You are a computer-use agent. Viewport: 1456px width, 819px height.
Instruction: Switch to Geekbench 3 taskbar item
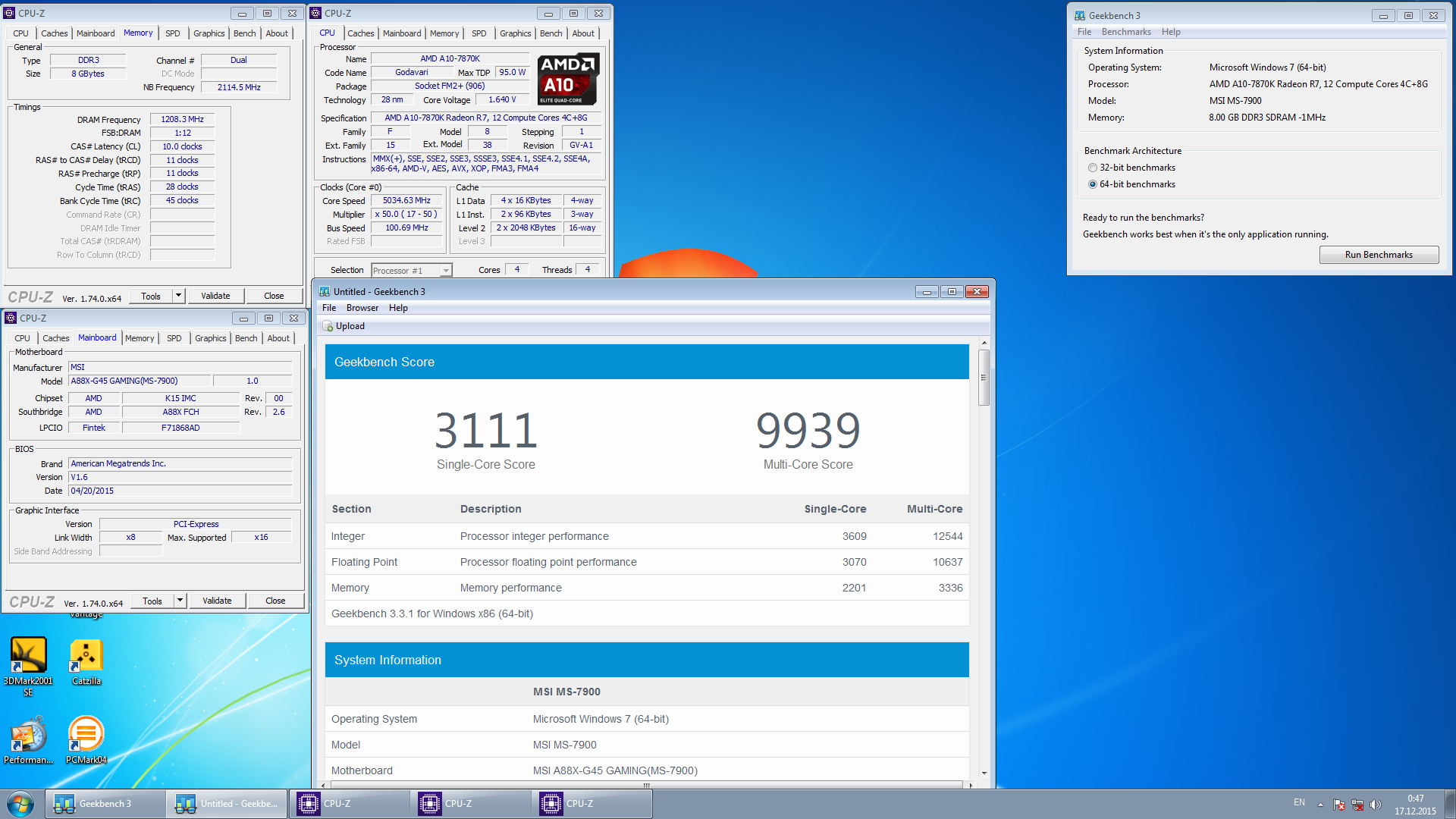[105, 804]
